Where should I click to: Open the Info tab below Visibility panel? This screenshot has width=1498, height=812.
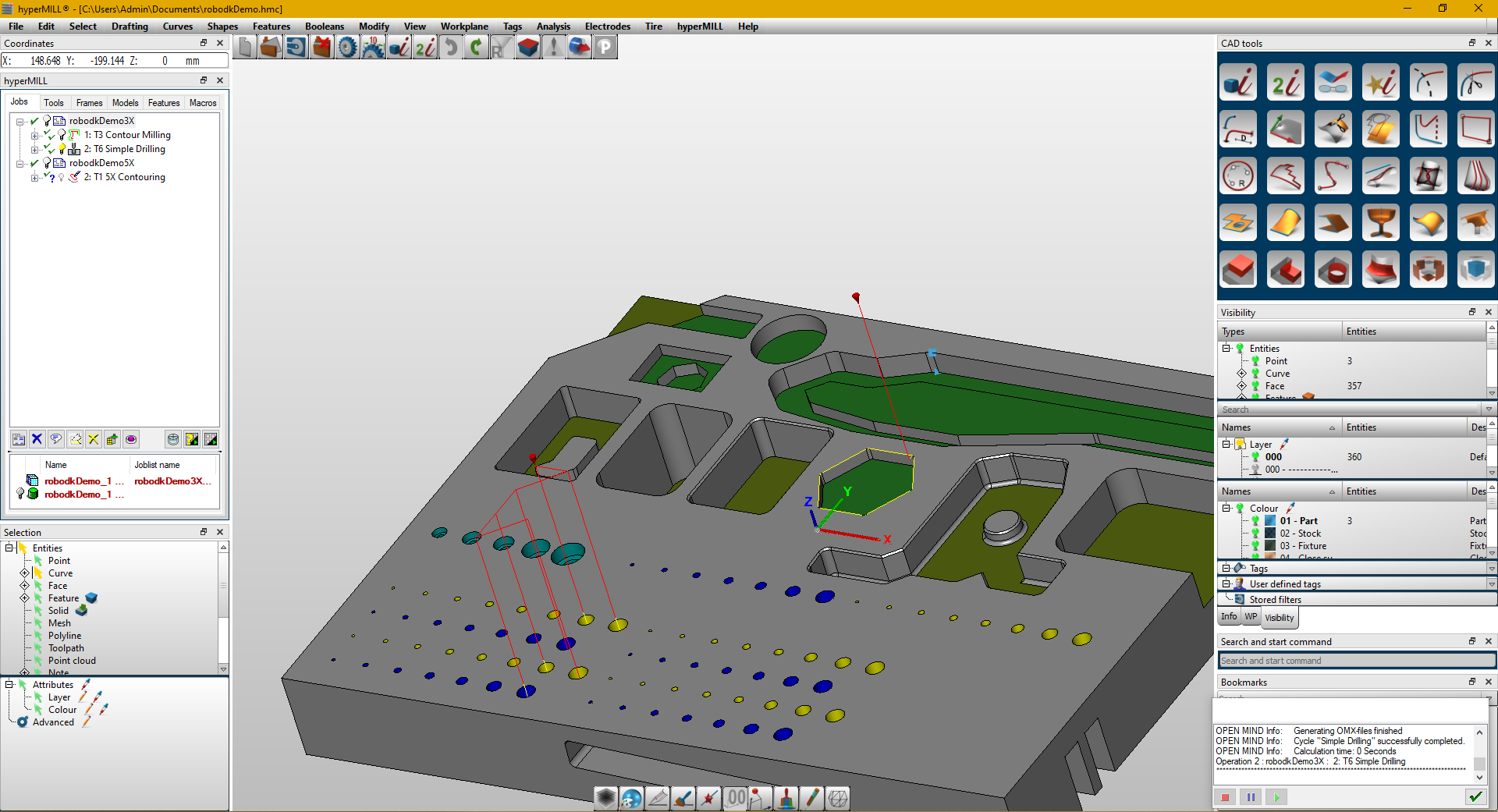point(1229,617)
